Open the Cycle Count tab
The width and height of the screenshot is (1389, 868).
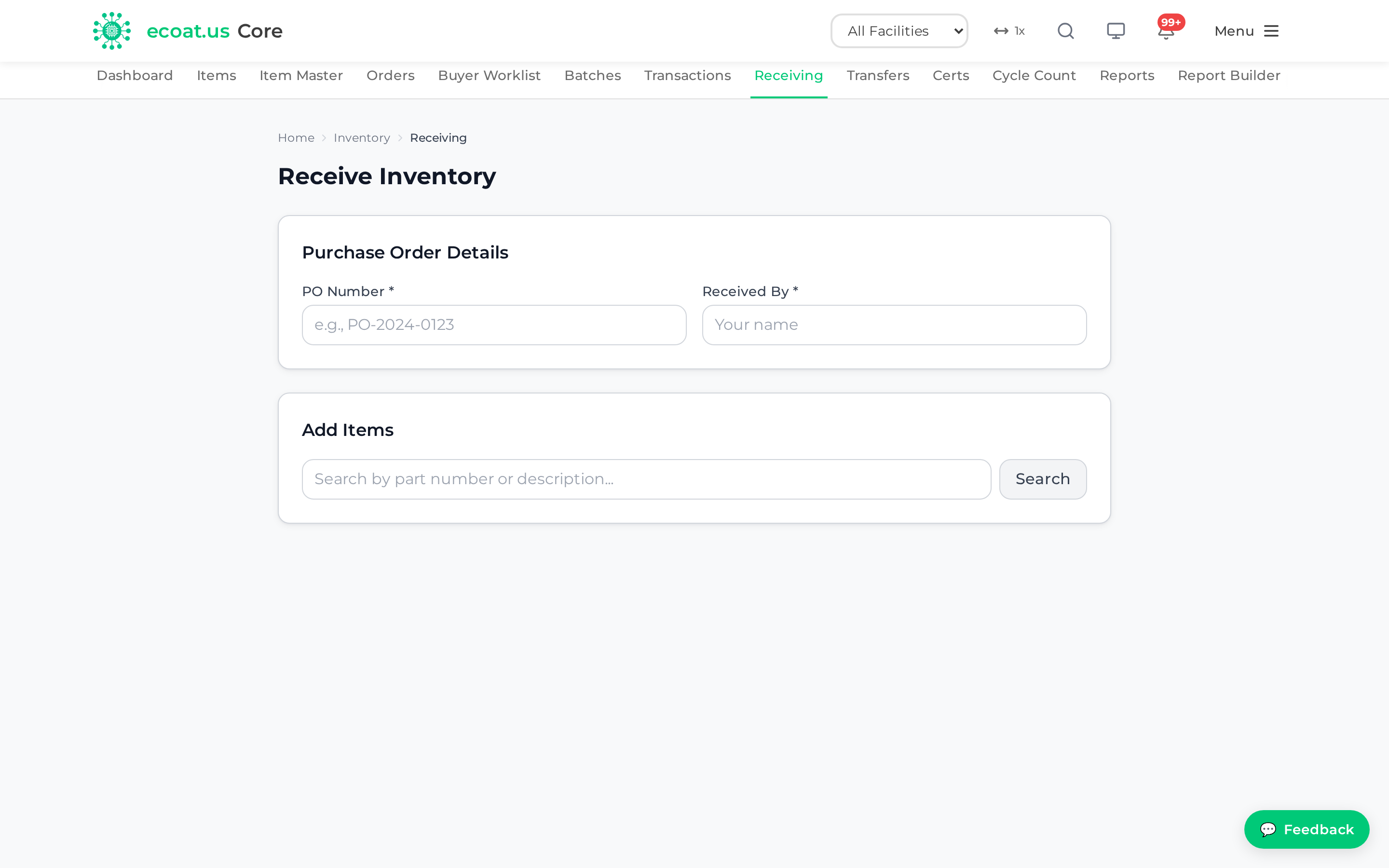pyautogui.click(x=1034, y=76)
